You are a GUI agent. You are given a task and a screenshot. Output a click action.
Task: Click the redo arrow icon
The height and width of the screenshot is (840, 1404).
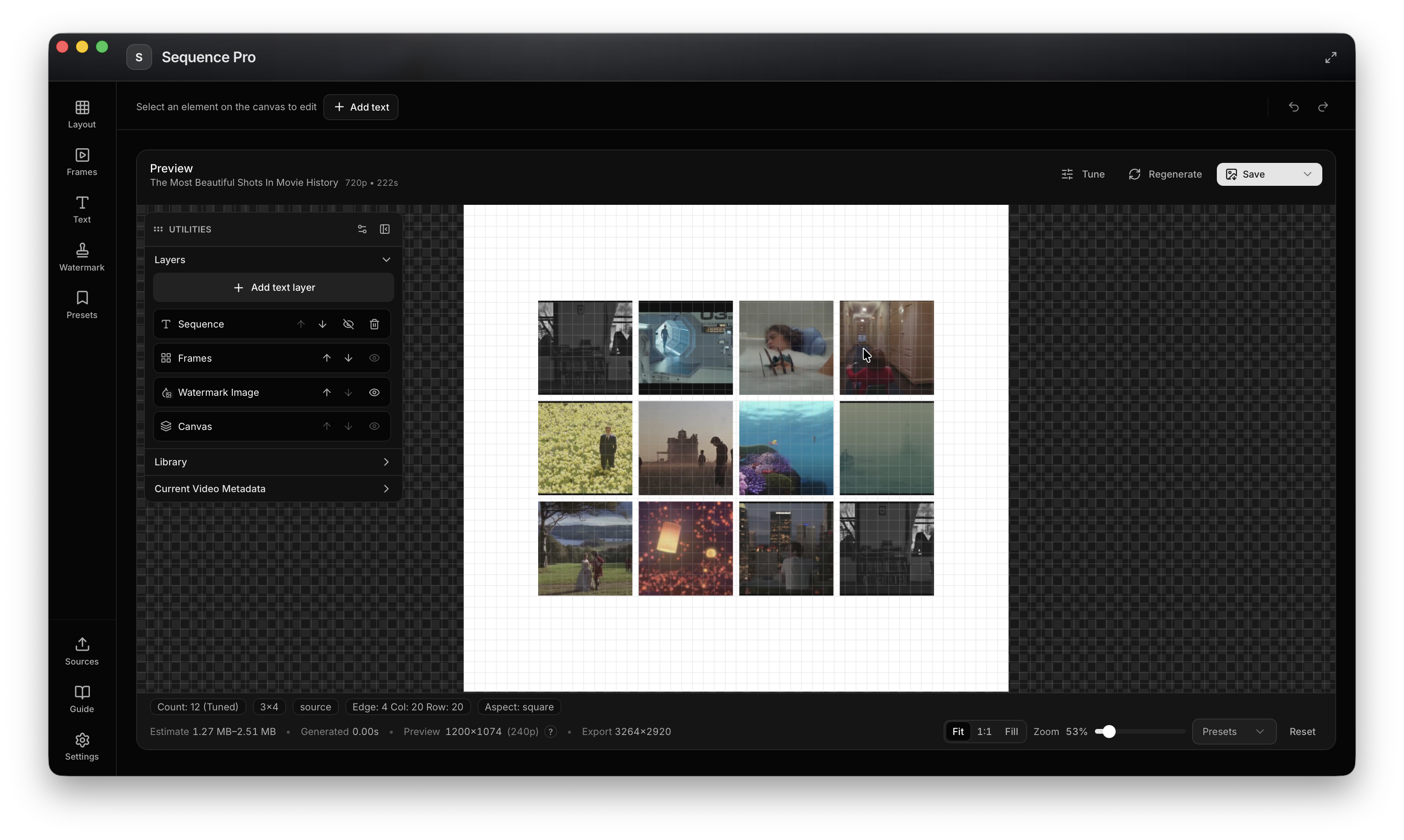(x=1322, y=107)
